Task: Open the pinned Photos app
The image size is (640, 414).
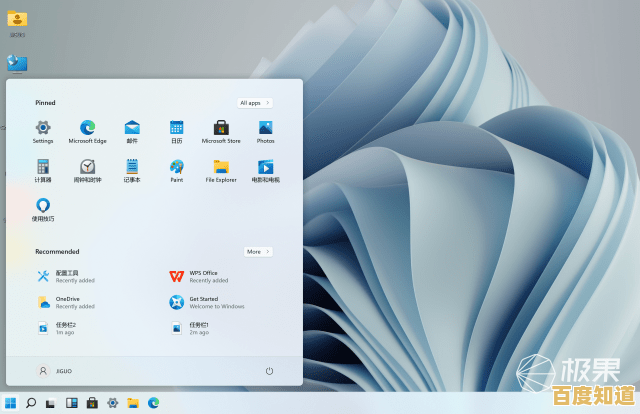Action: [266, 128]
